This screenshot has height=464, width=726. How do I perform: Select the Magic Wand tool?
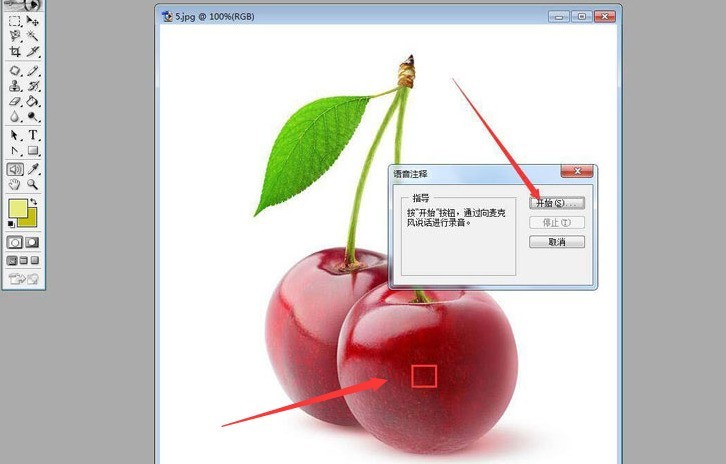pos(32,36)
